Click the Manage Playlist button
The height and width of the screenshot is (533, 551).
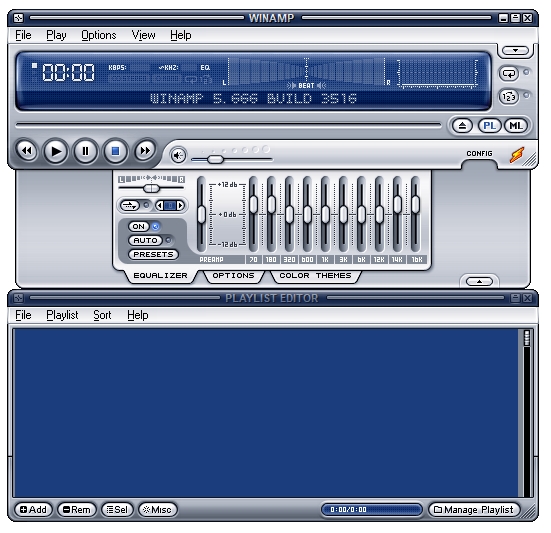tap(474, 509)
